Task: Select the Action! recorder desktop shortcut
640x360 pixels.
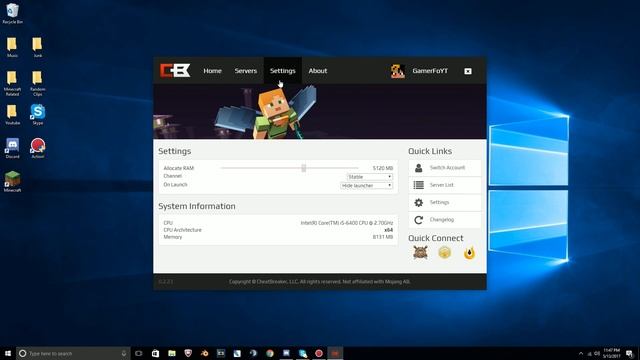Action: pyautogui.click(x=38, y=148)
